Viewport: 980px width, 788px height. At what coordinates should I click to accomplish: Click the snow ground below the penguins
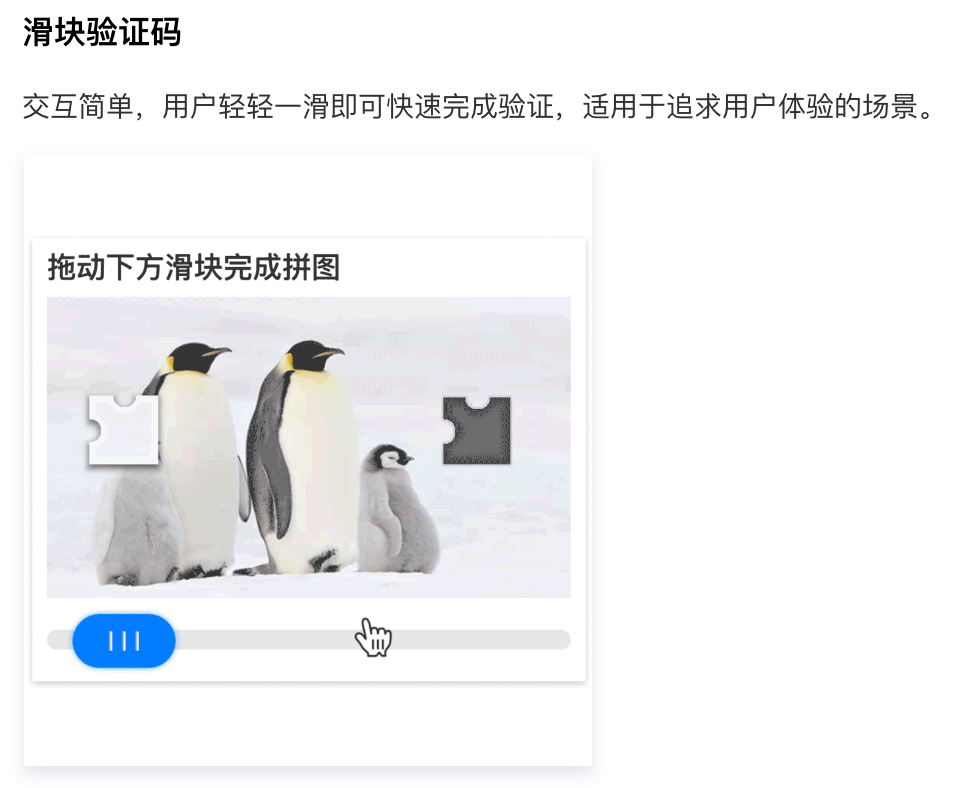click(x=309, y=586)
